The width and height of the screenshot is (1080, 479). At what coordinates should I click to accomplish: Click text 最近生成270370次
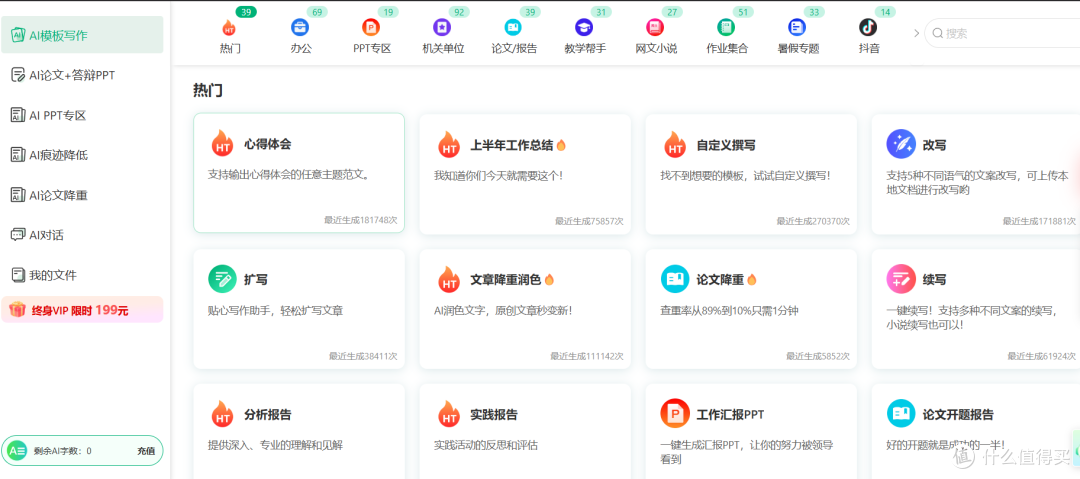(x=813, y=221)
